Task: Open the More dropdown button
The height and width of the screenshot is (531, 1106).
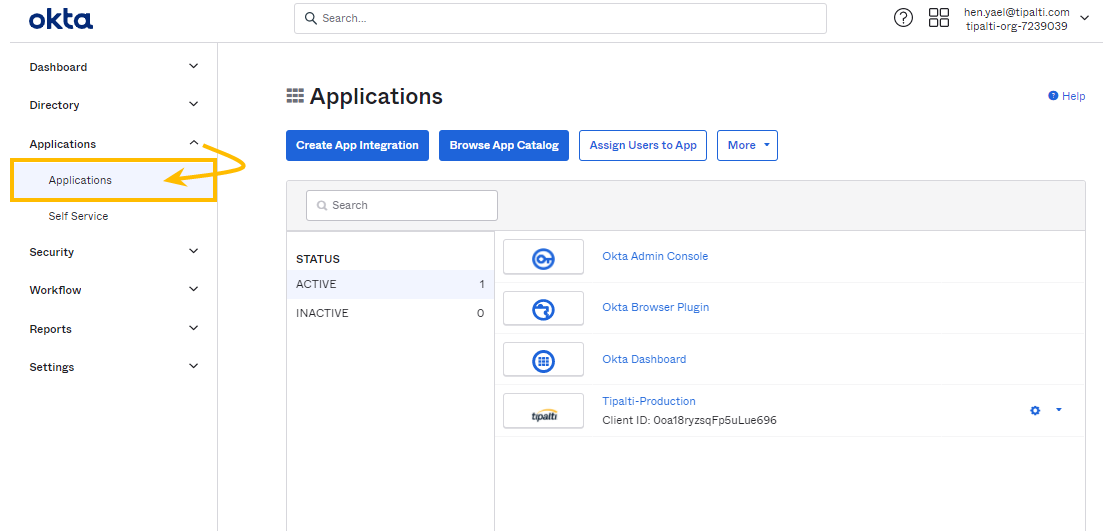Action: click(748, 145)
